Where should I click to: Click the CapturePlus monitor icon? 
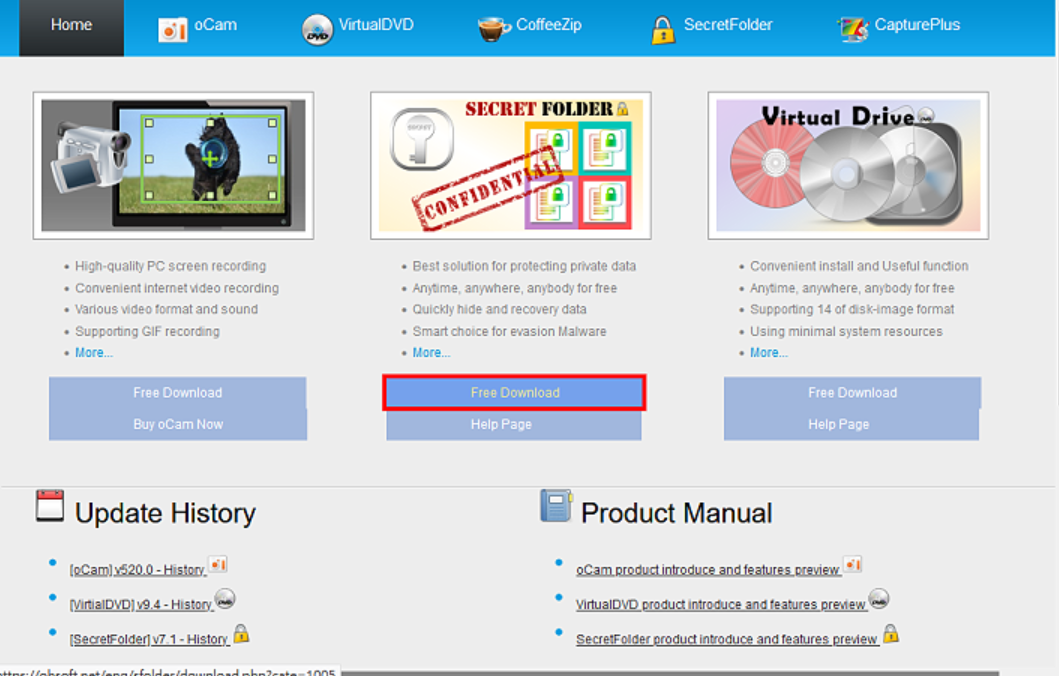[x=853, y=29]
